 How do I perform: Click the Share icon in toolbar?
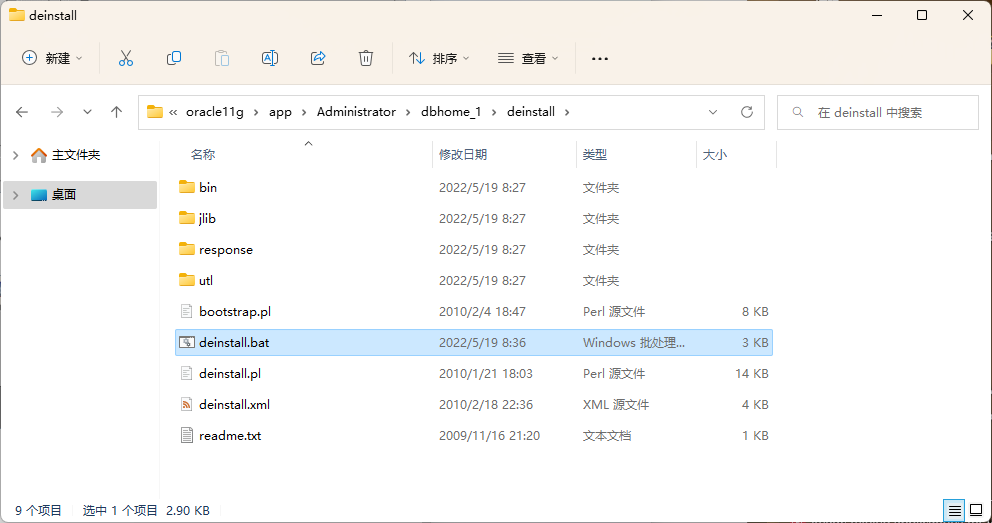tap(318, 58)
